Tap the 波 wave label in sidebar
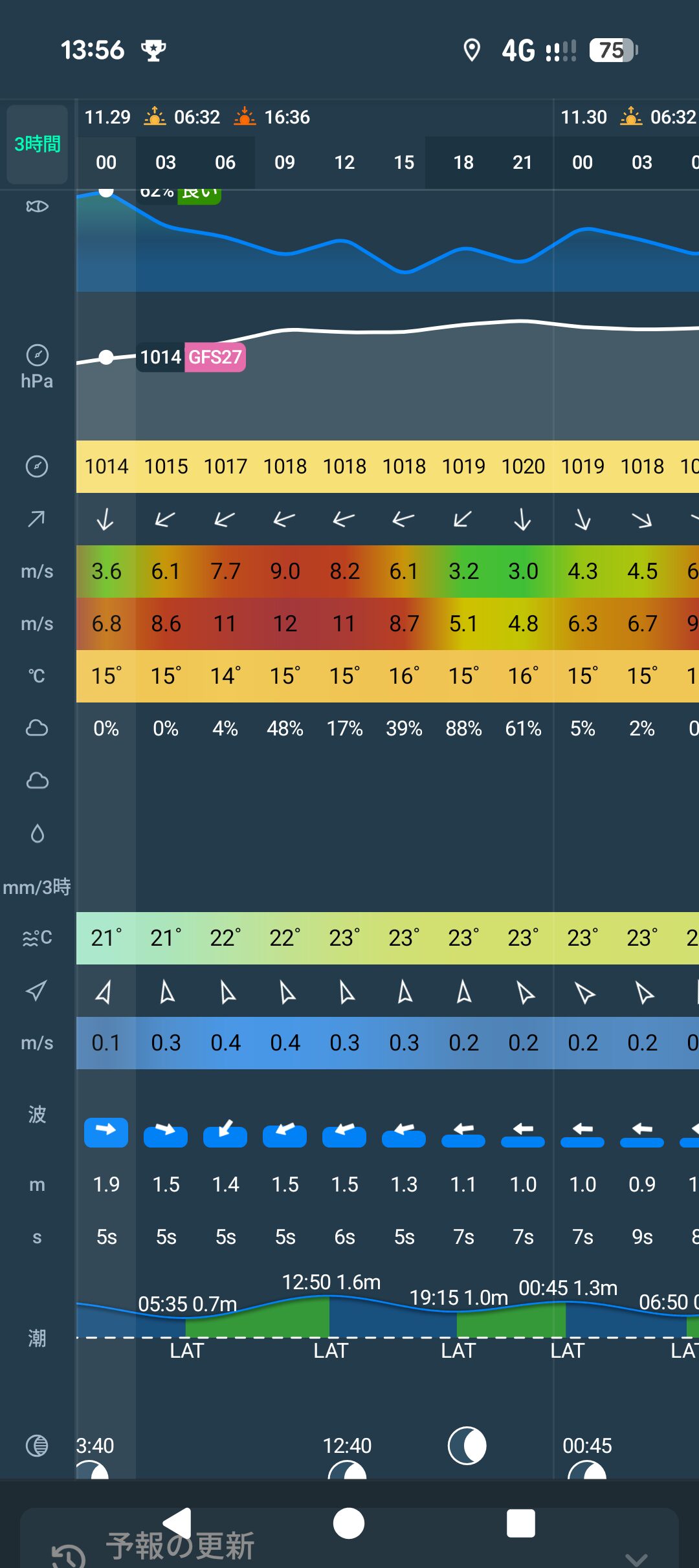The image size is (699, 1568). 37,1114
